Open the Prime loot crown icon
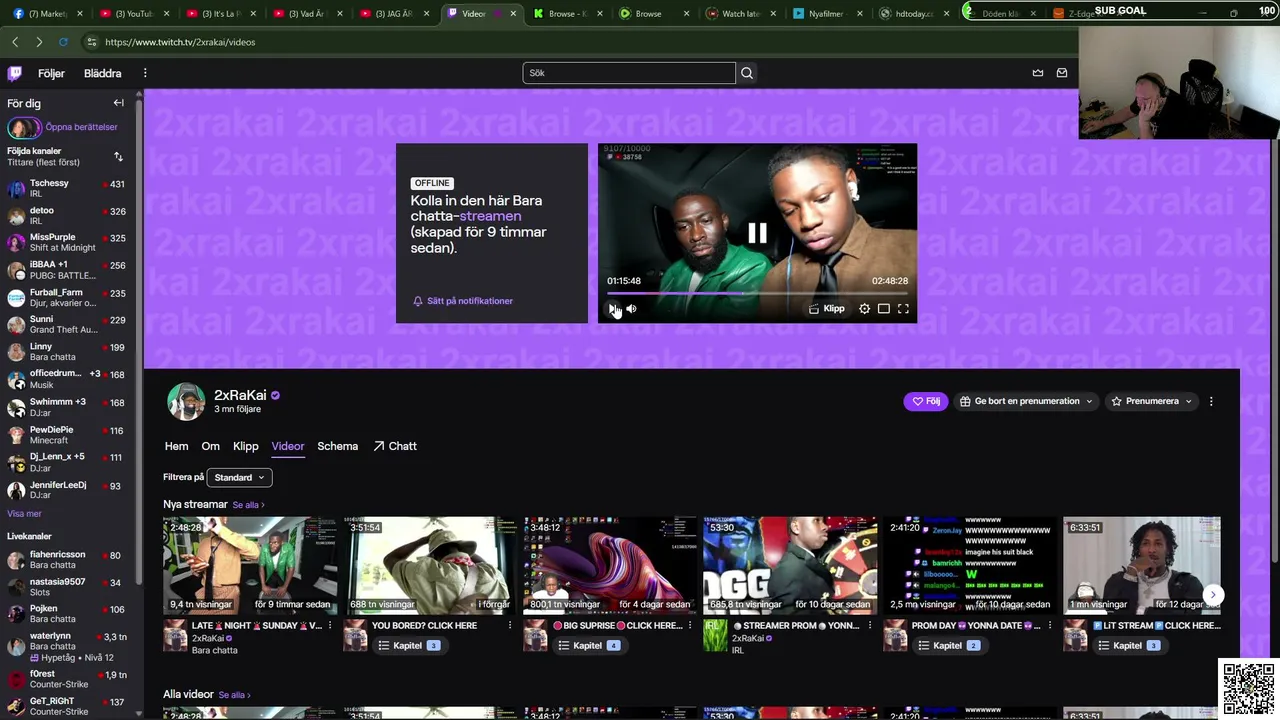 (x=1038, y=73)
